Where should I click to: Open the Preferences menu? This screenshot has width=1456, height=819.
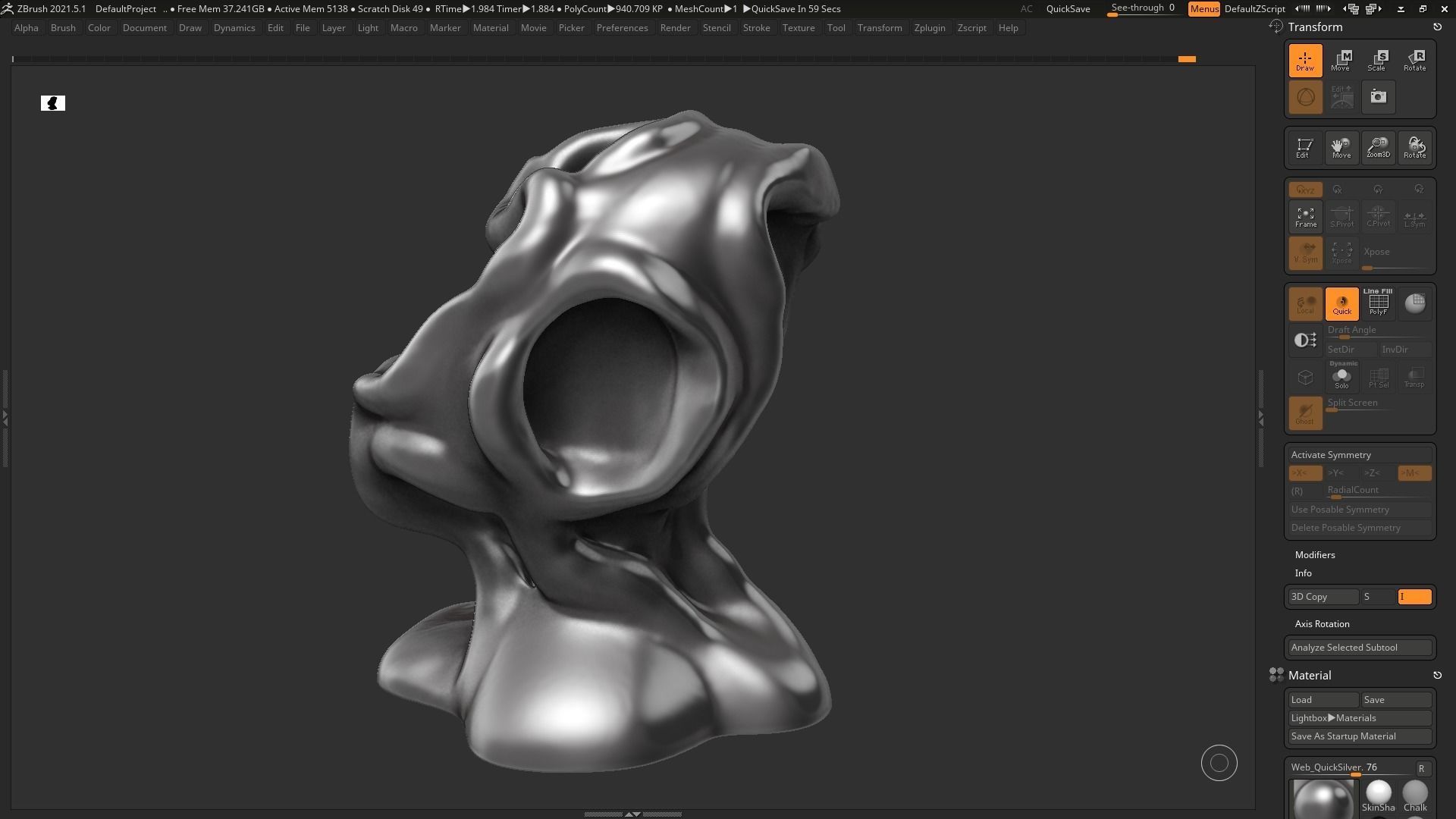pyautogui.click(x=622, y=28)
